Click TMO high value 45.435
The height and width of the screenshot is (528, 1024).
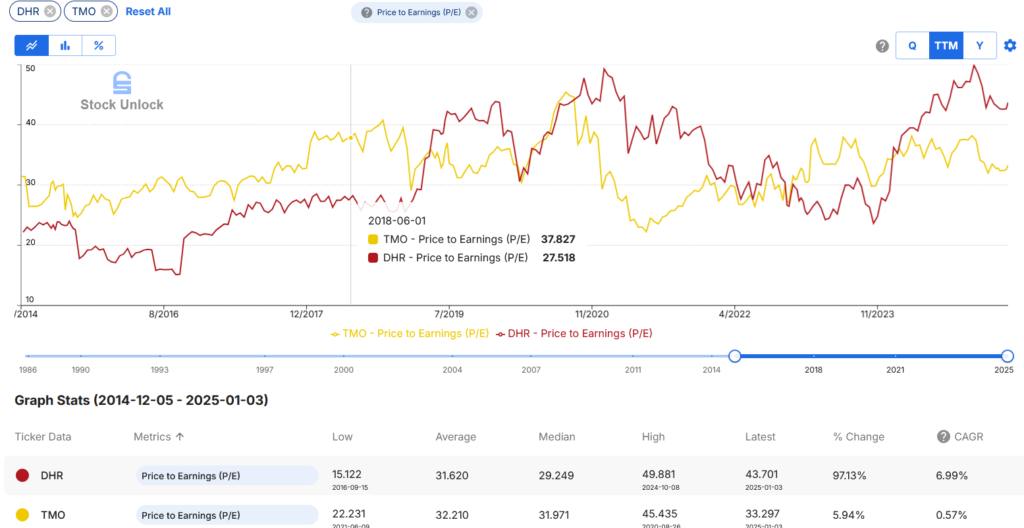658,514
